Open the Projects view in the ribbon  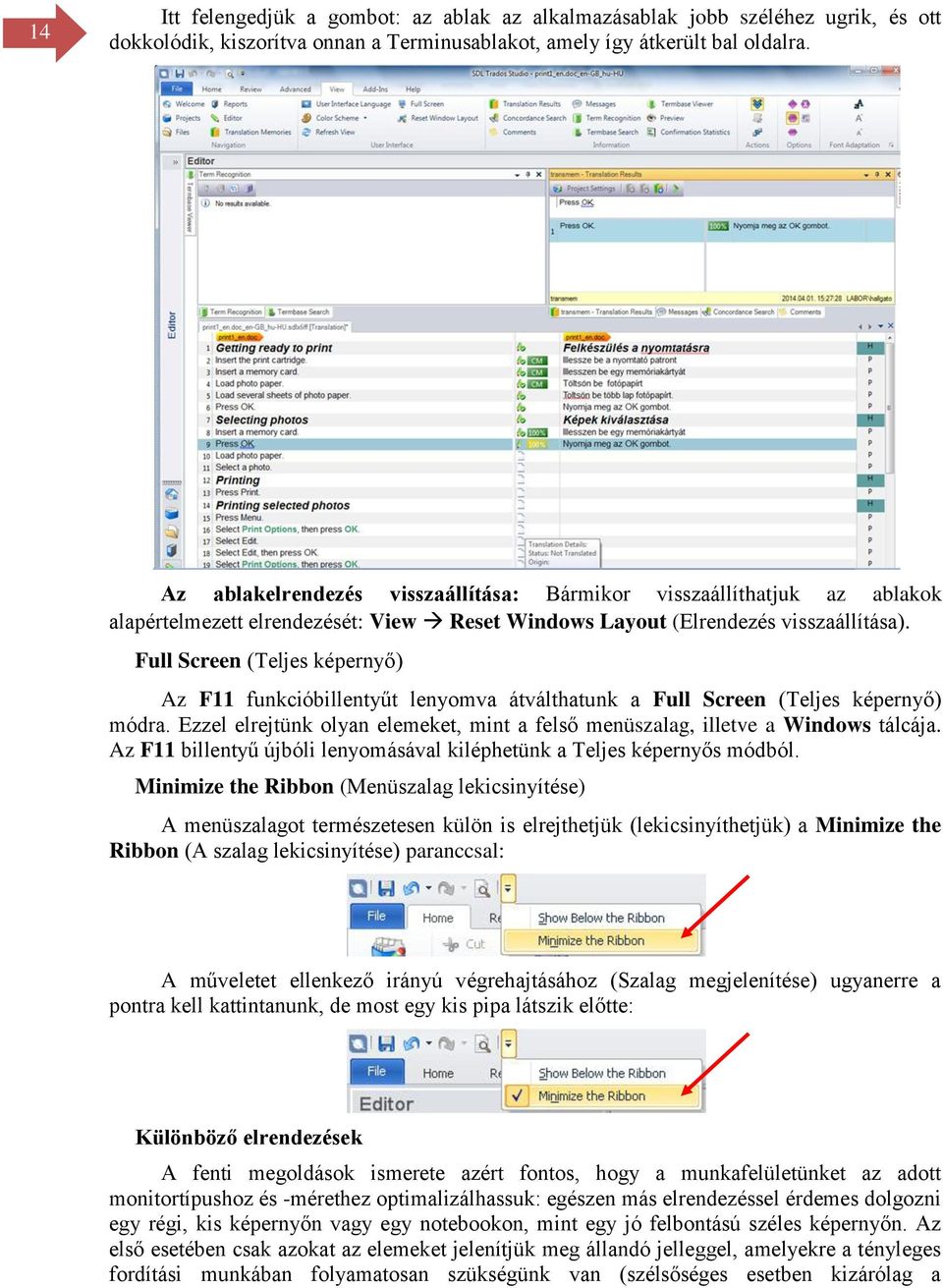[x=182, y=118]
